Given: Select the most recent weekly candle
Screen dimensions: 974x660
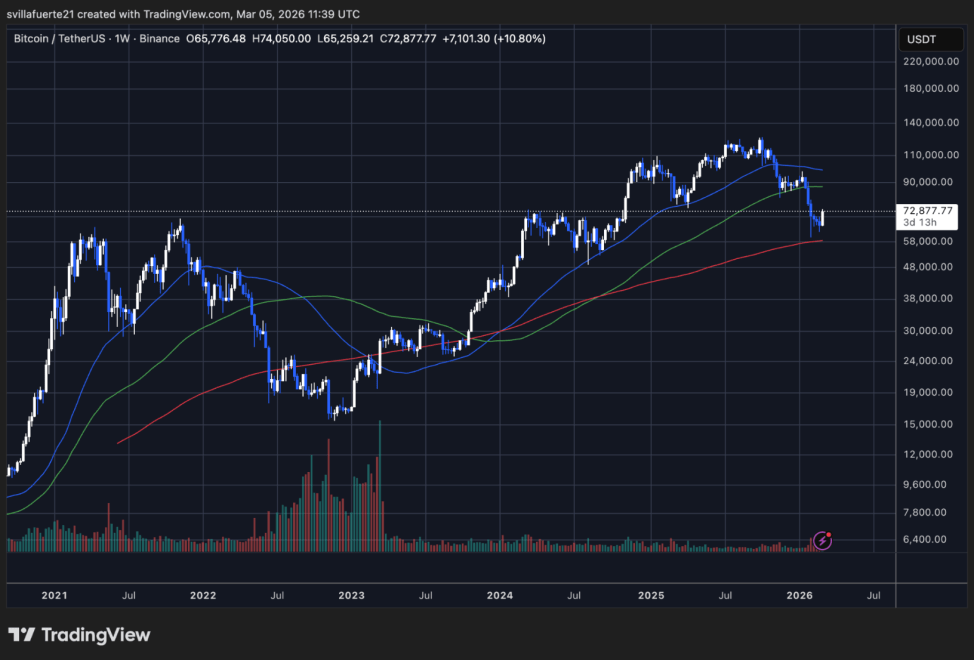Looking at the screenshot, I should [x=823, y=217].
